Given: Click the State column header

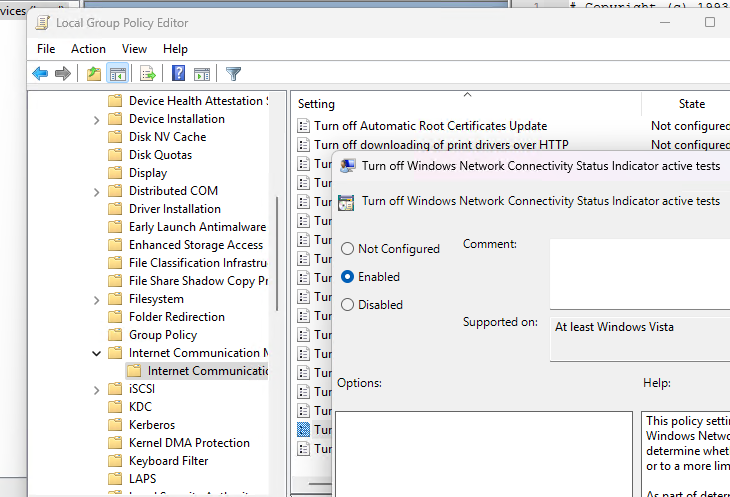Looking at the screenshot, I should click(x=691, y=104).
